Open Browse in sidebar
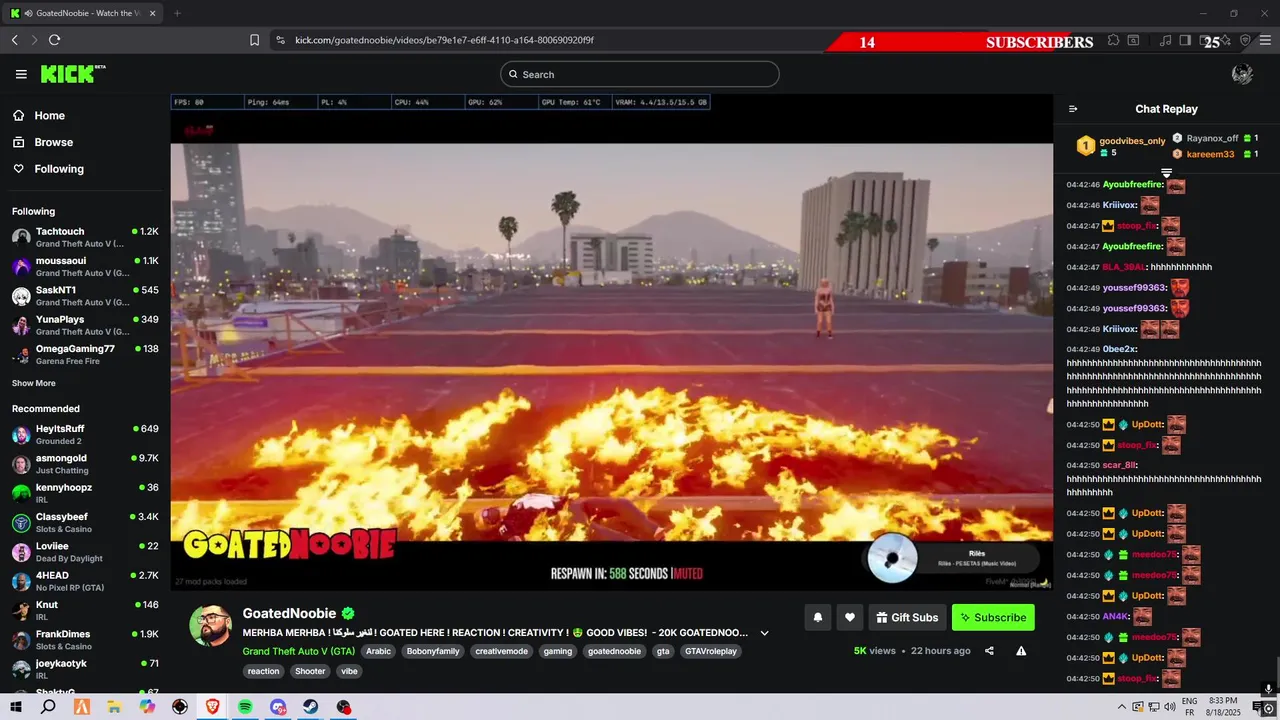 coord(85,142)
